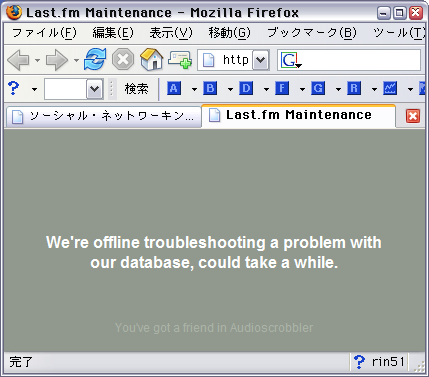Screen dimensions: 429x377
Task: Click the blue D toolbar icon
Action: (246, 88)
